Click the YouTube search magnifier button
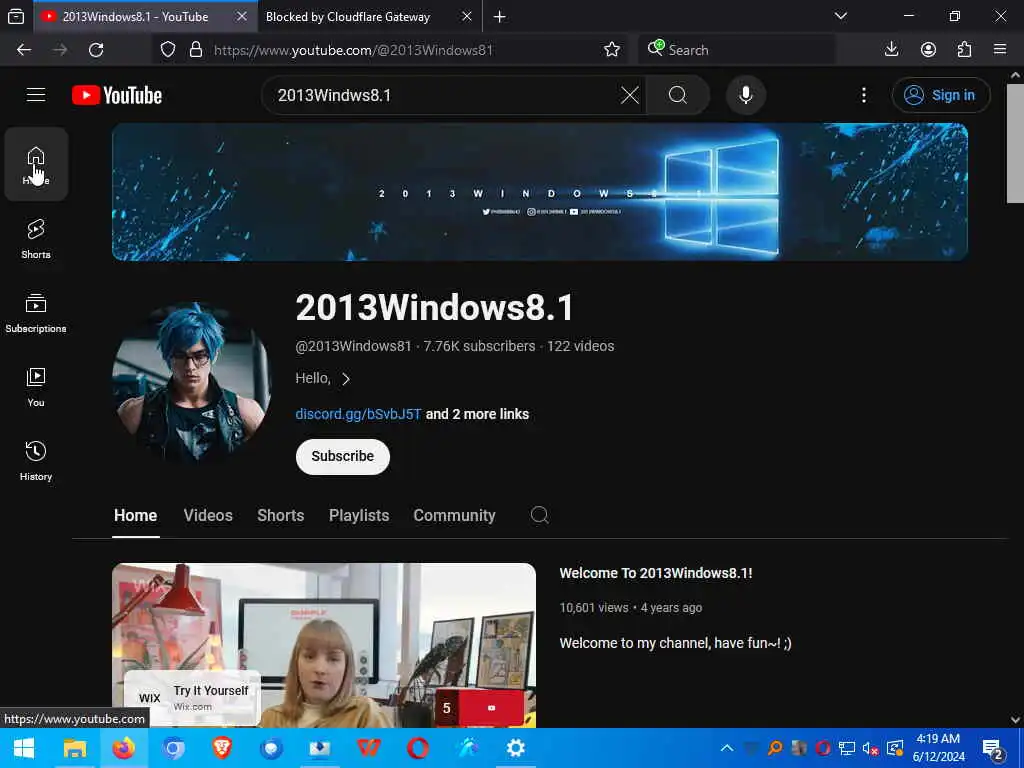 (677, 95)
